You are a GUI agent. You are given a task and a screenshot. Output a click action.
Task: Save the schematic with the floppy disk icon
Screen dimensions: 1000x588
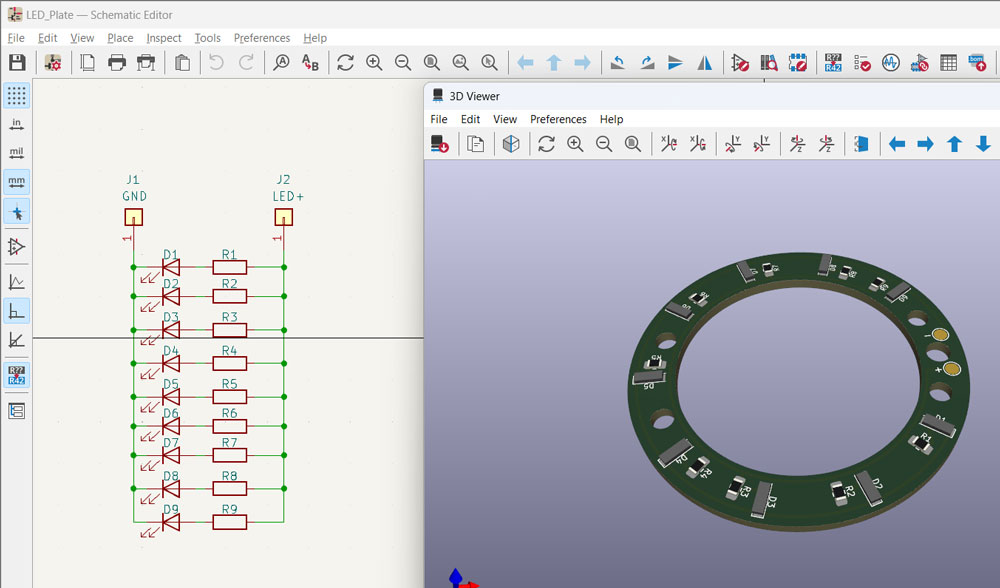coord(17,63)
